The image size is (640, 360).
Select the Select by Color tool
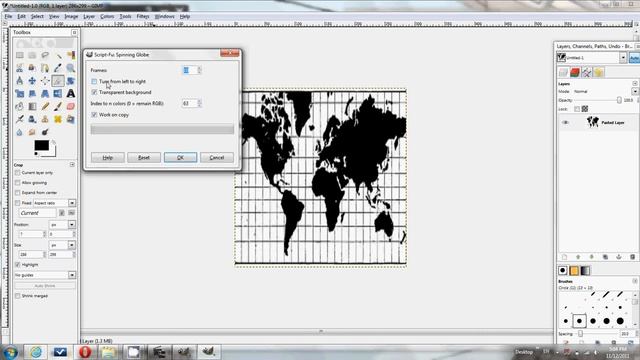pyautogui.click(x=71, y=55)
